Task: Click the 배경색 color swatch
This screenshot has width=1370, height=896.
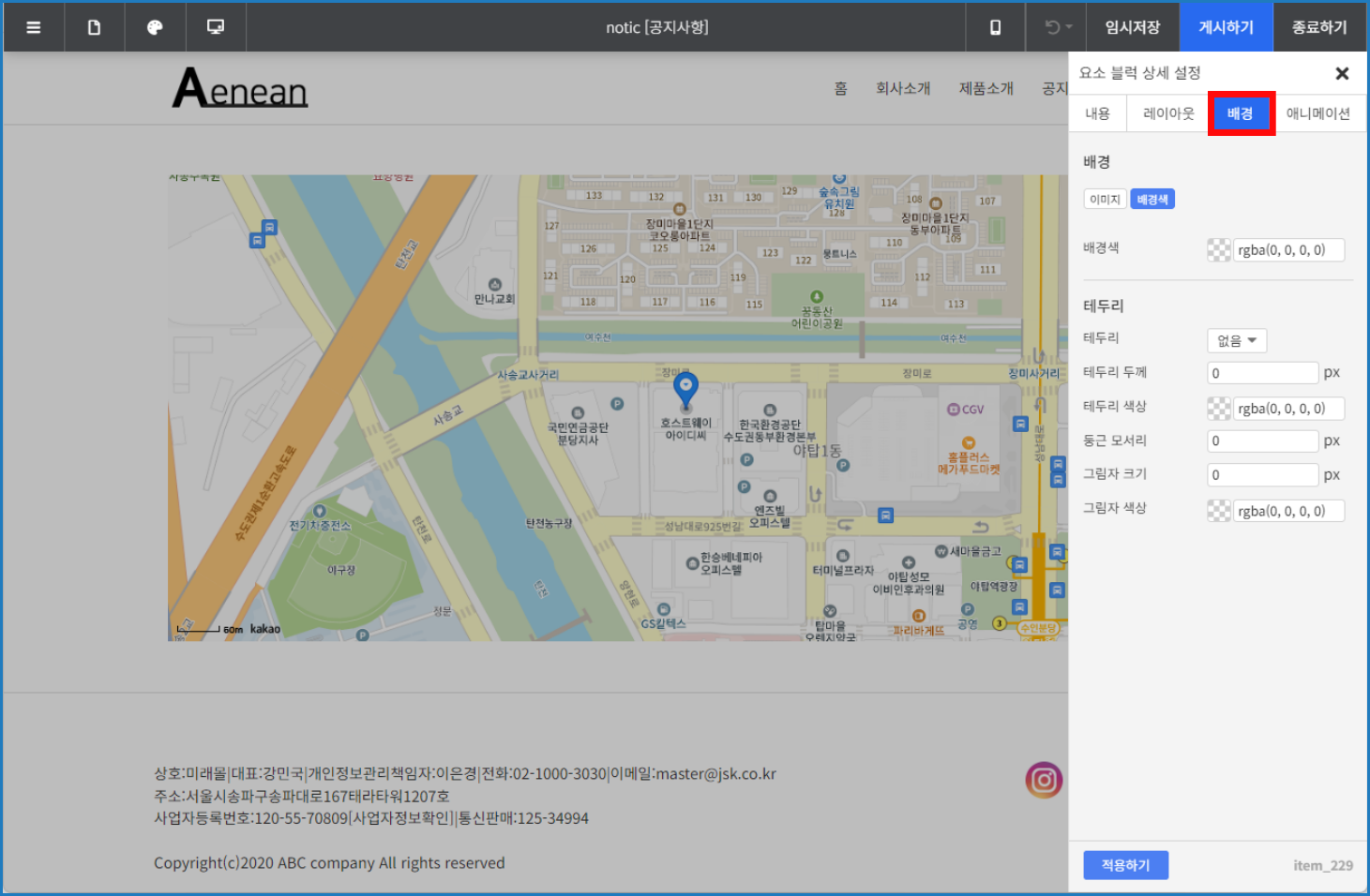Action: point(1219,250)
